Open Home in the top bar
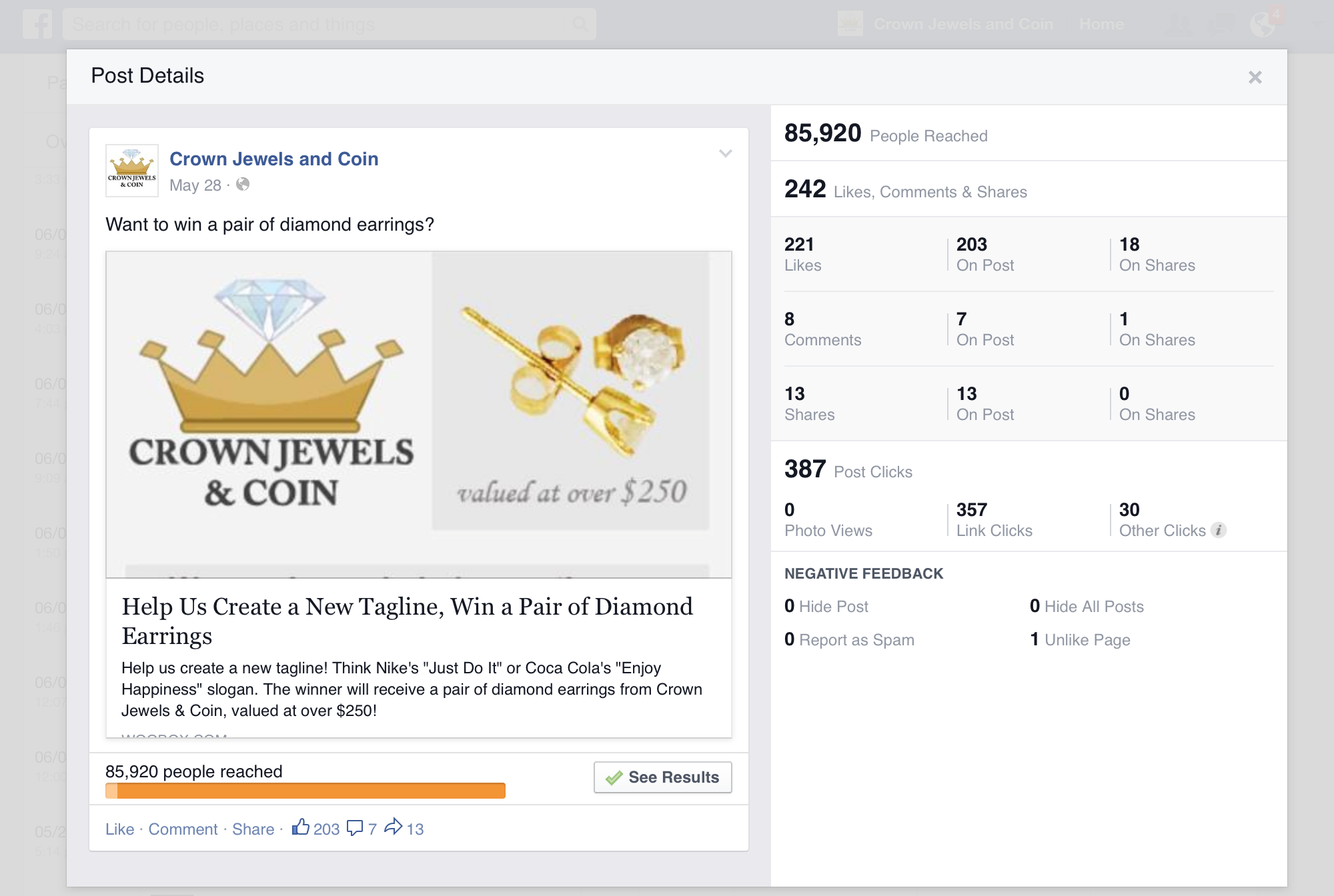Image resolution: width=1334 pixels, height=896 pixels. coord(1101,25)
